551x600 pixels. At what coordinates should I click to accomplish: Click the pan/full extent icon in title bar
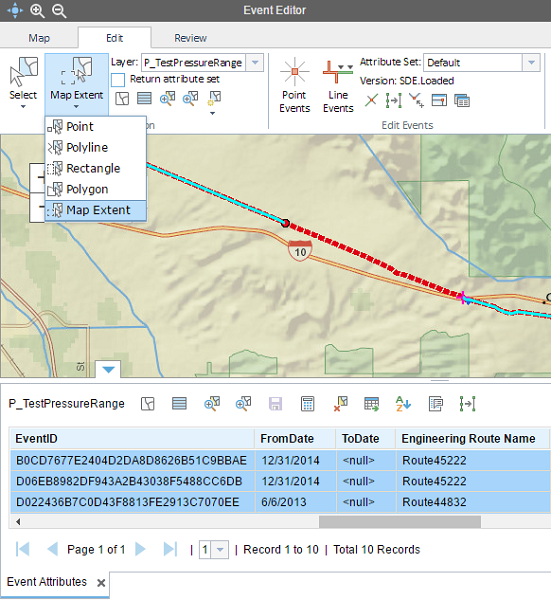click(15, 10)
